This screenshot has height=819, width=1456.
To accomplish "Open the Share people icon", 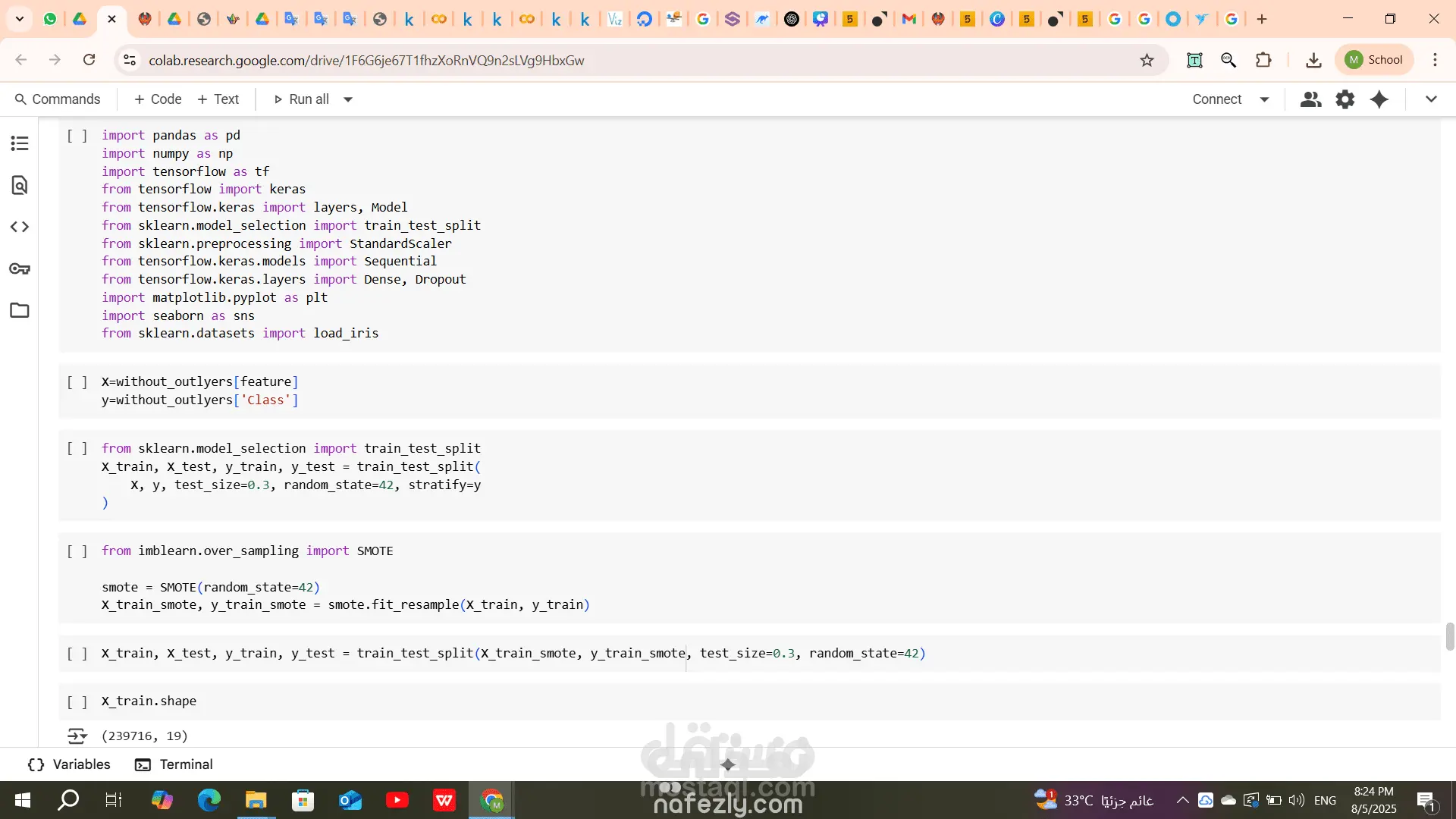I will (1310, 99).
